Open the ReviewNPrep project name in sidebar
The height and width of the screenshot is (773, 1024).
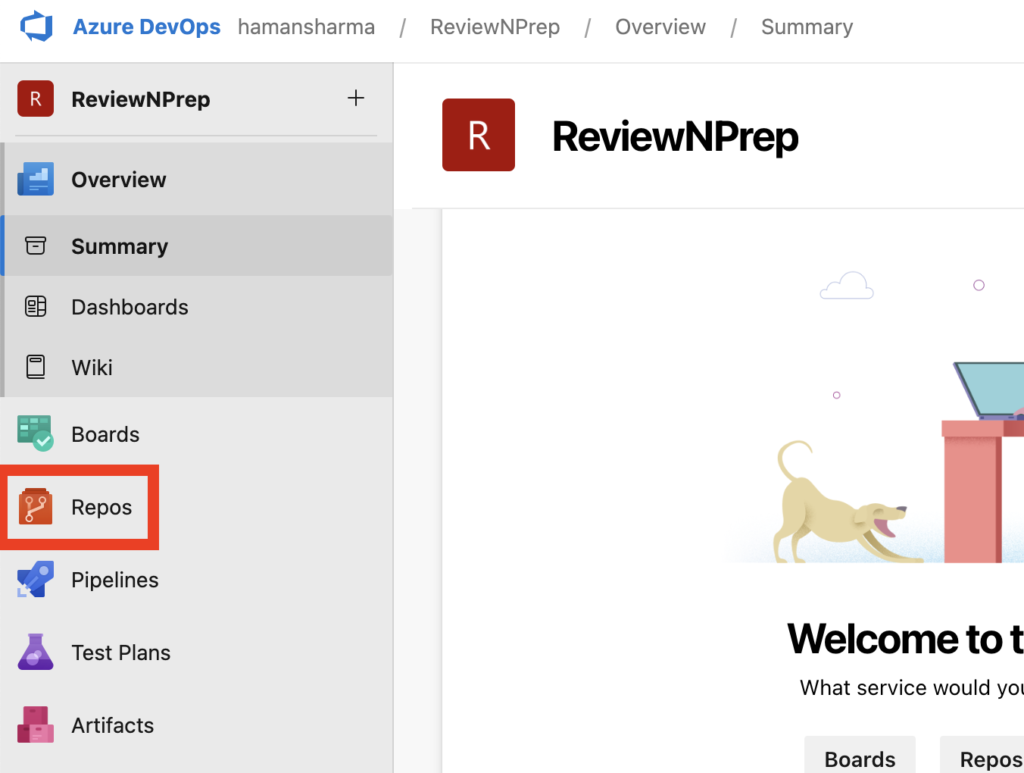tap(140, 99)
